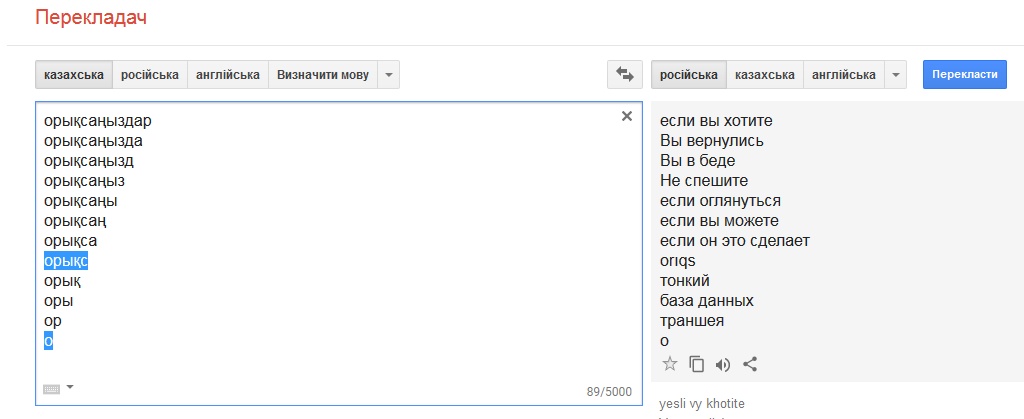1024x419 pixels.
Task: Click transliteration 'yesli vy khotite'
Action: 702,404
